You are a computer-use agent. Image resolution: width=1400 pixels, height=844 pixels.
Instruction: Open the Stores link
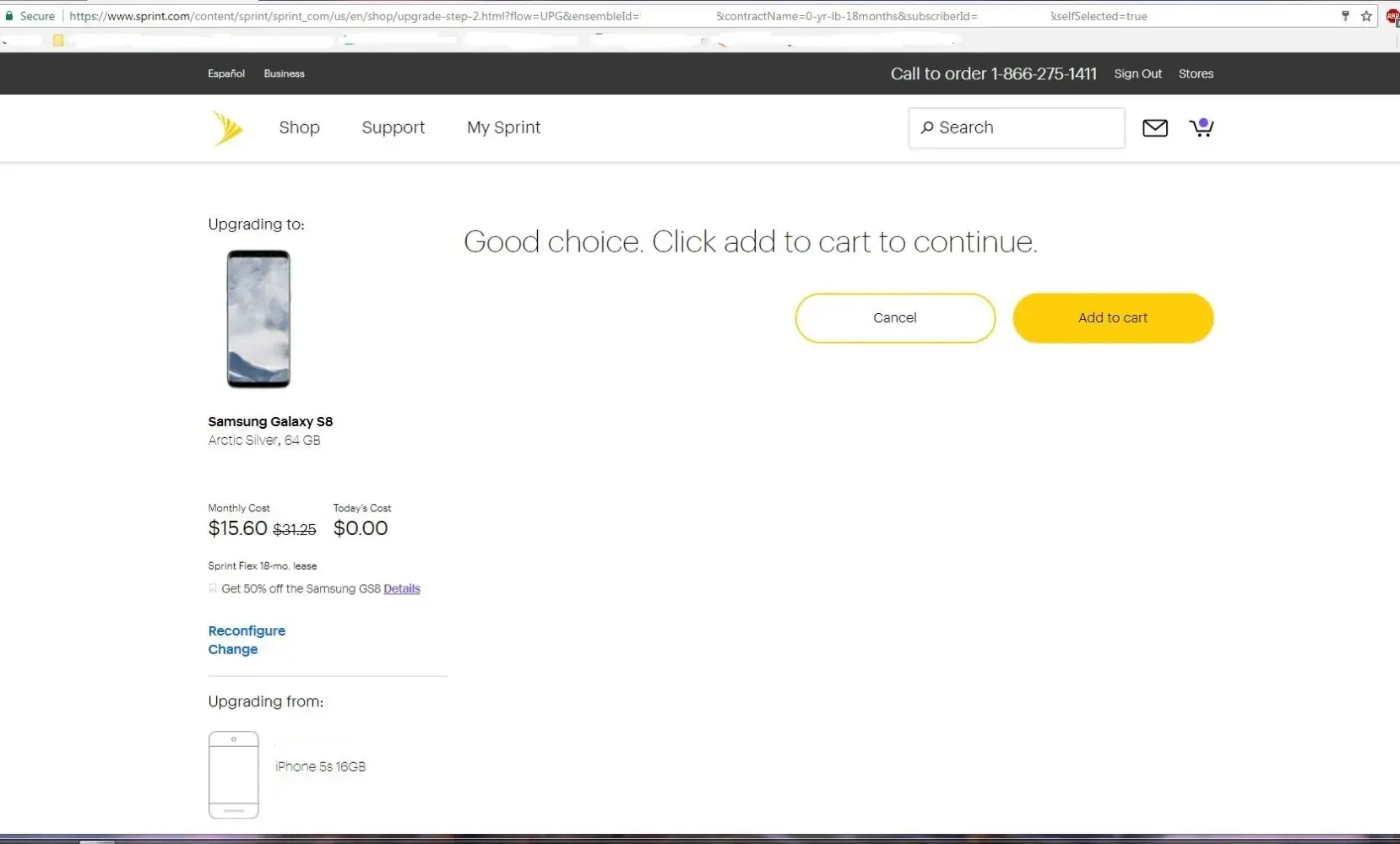click(1197, 73)
